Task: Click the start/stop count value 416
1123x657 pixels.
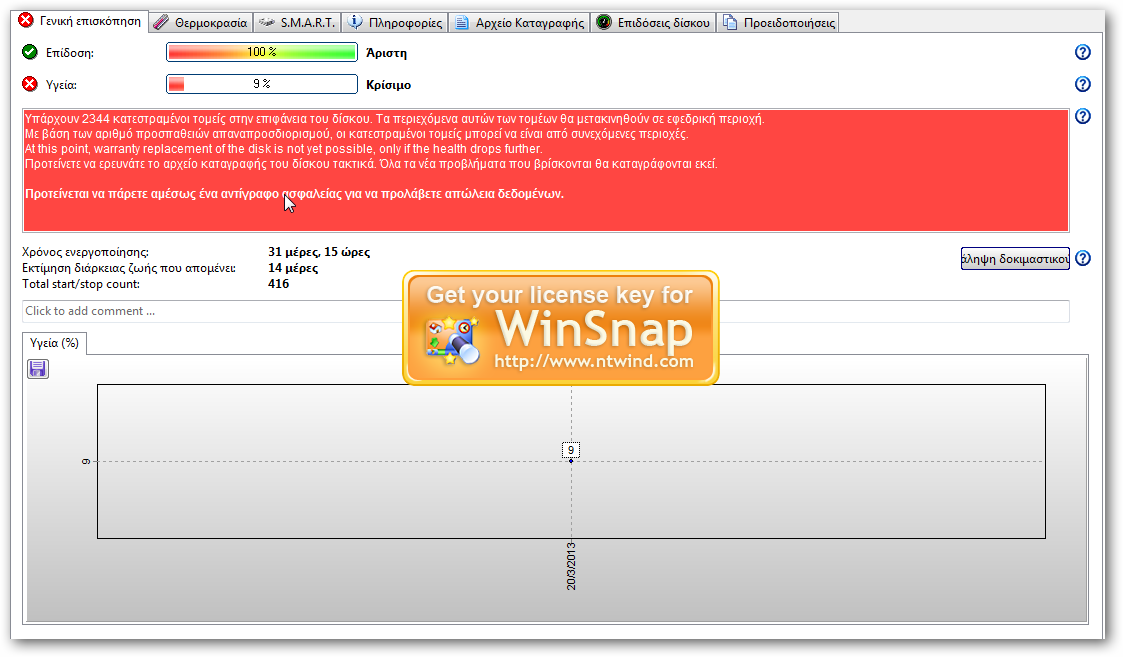Action: click(x=279, y=284)
